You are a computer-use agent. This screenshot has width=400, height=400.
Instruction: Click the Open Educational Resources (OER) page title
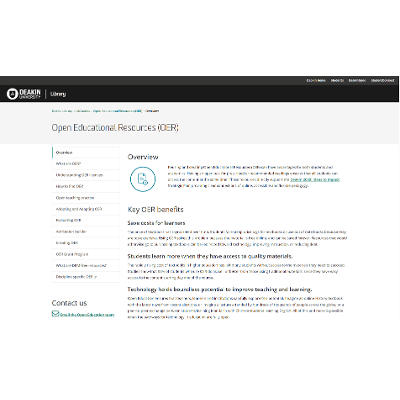click(x=115, y=128)
